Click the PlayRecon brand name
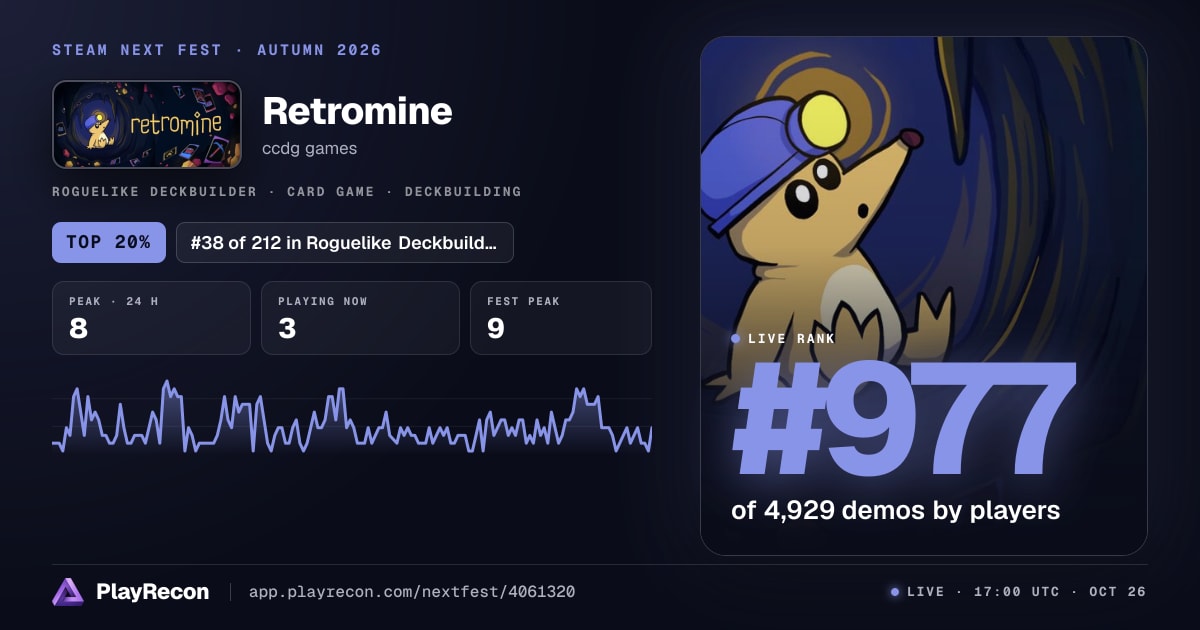This screenshot has height=630, width=1200. pos(152,592)
